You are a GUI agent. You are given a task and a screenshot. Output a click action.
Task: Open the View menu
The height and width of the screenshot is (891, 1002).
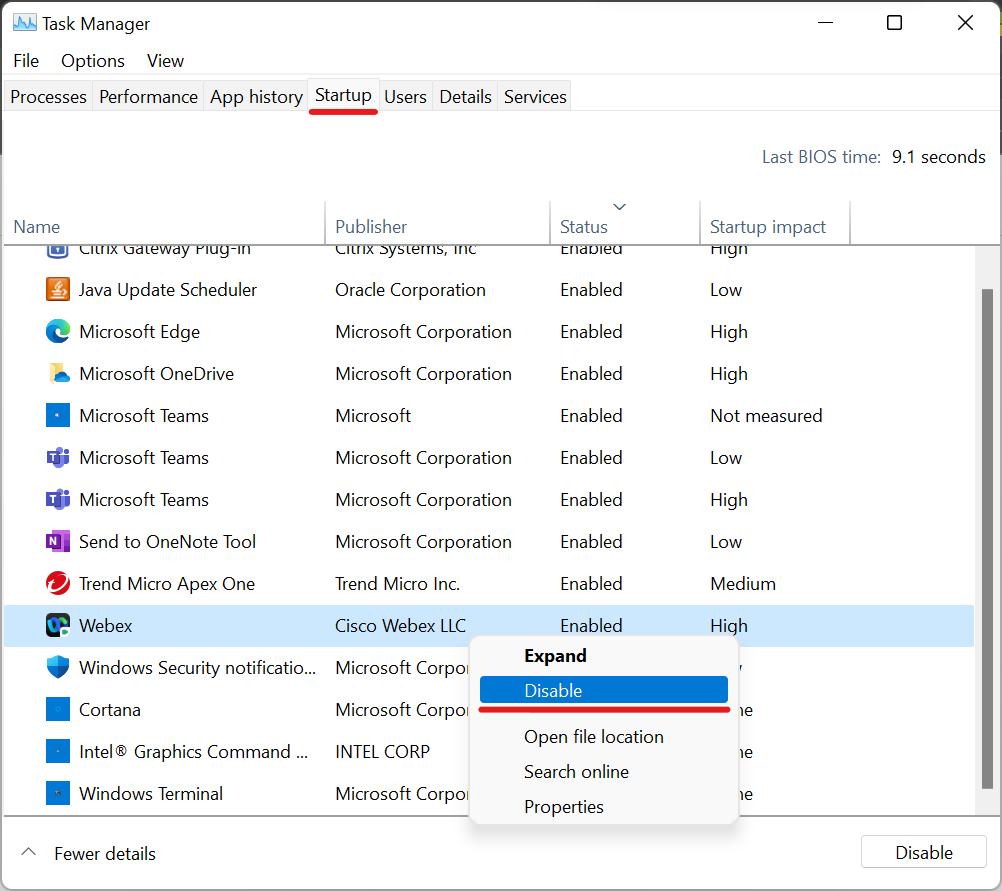tap(166, 61)
